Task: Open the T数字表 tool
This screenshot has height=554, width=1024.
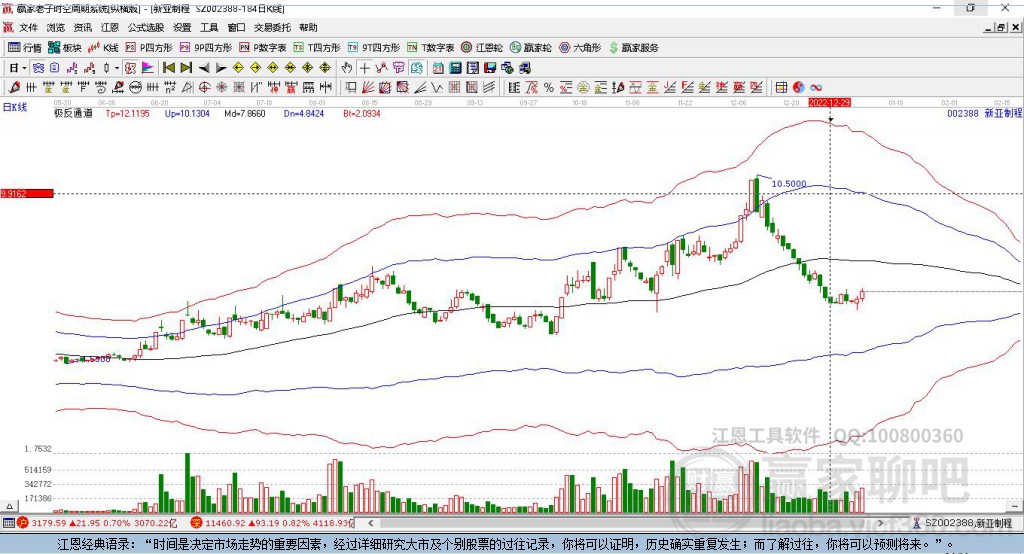Action: [x=430, y=48]
